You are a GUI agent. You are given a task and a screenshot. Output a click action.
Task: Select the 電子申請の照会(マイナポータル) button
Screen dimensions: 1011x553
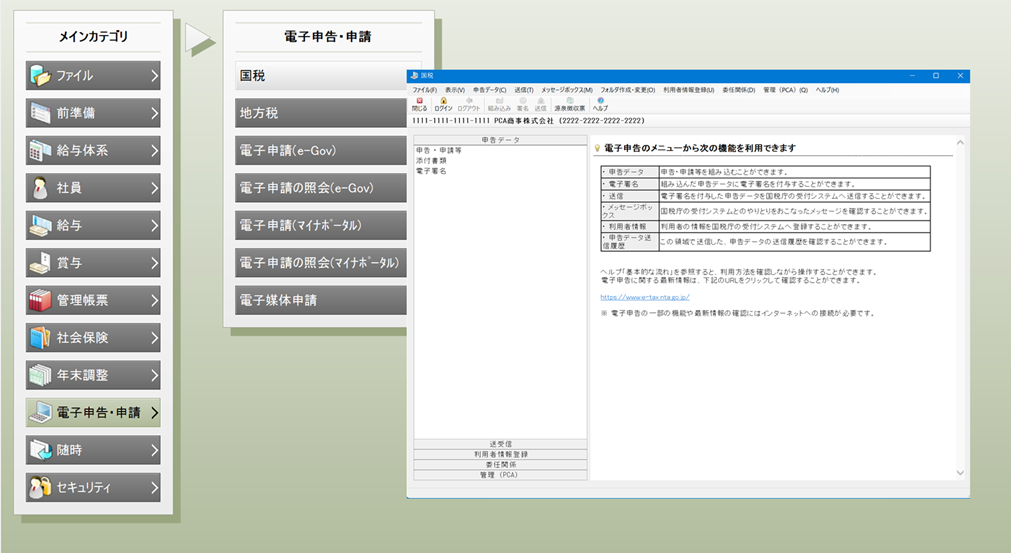[321, 262]
